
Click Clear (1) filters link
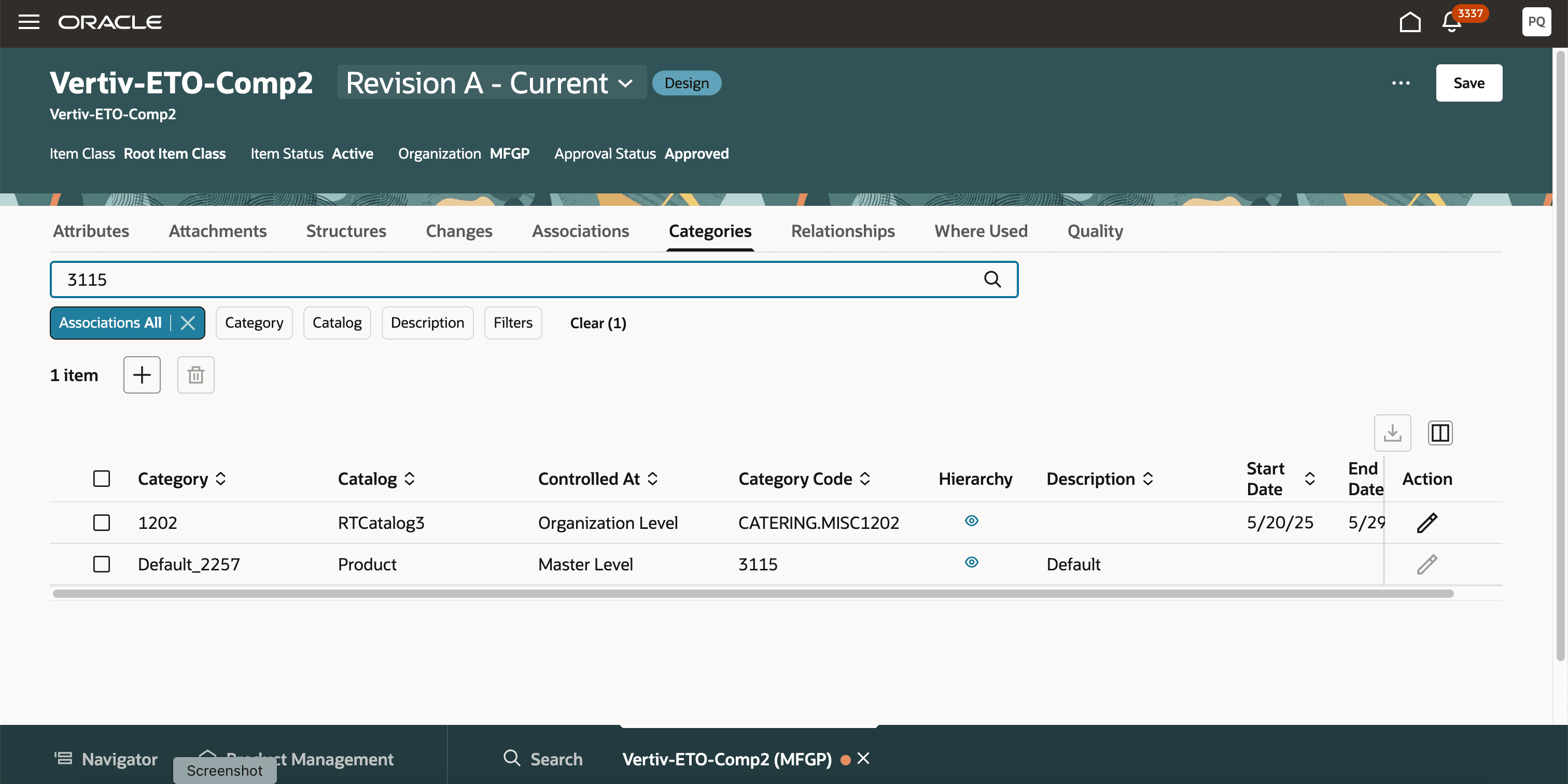[x=598, y=323]
